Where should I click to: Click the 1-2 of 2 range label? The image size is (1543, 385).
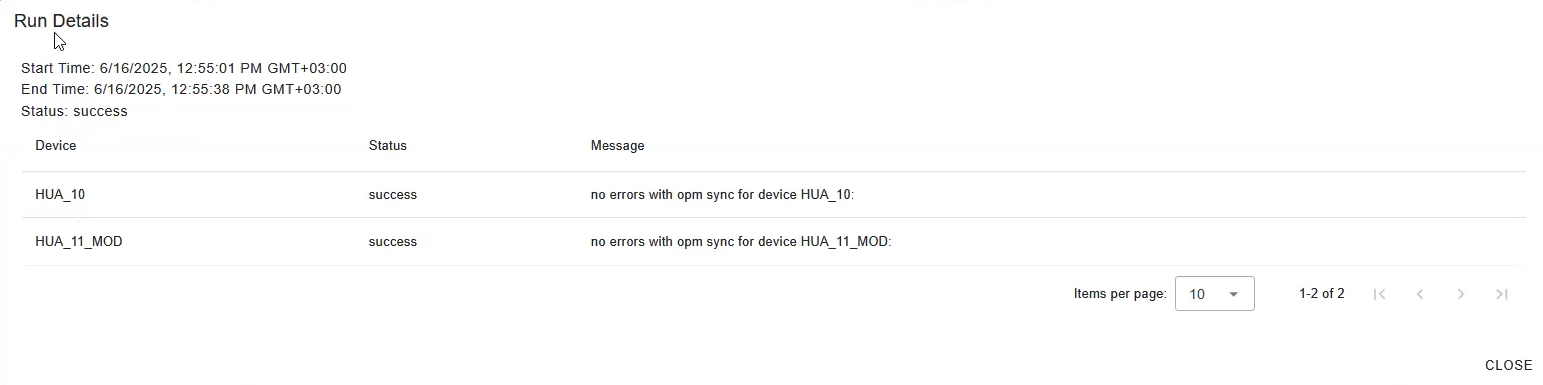click(1322, 294)
